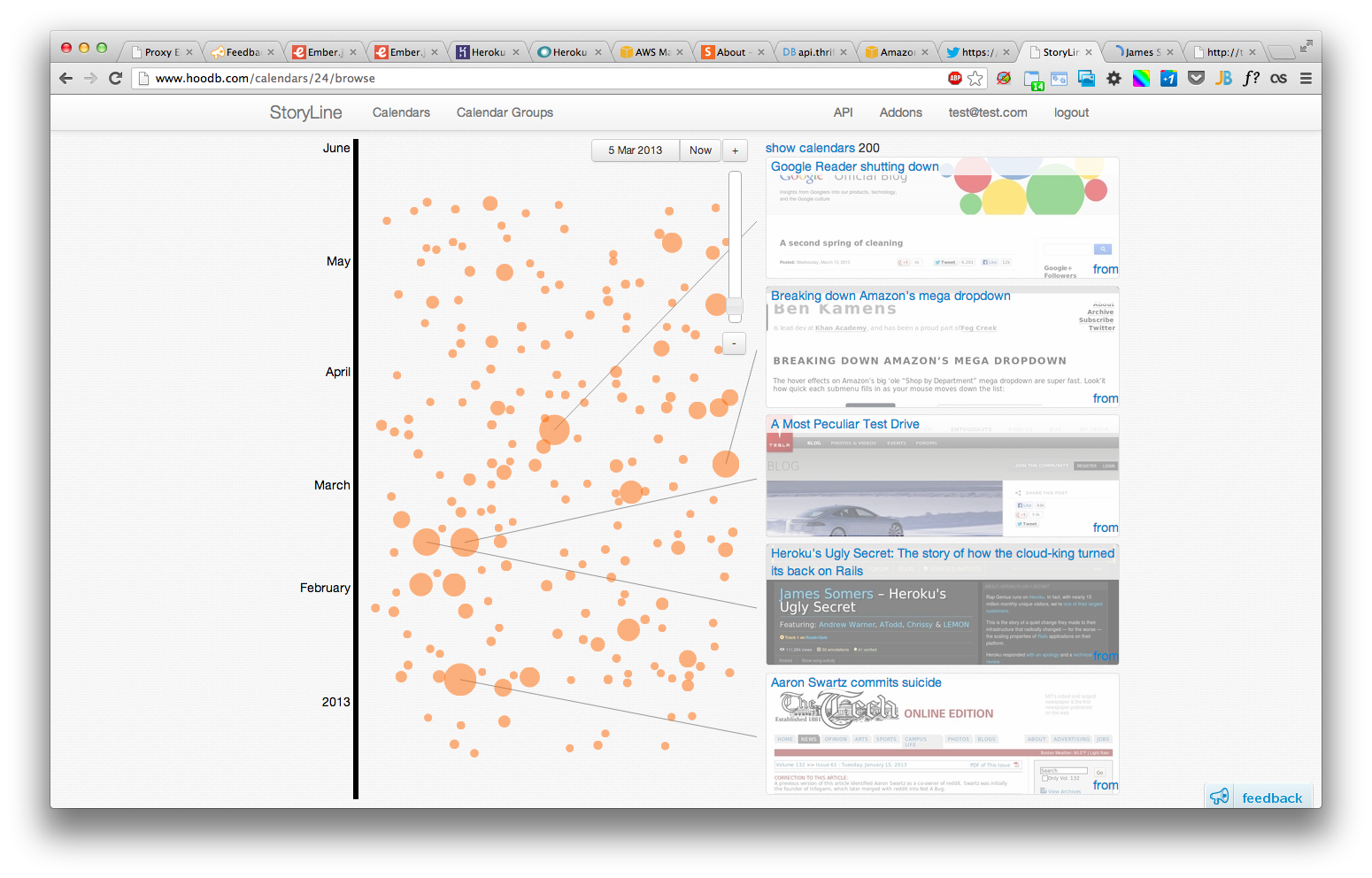Screen dimensions: 1372x878
Task: Click the browser back arrow
Action: click(x=66, y=78)
